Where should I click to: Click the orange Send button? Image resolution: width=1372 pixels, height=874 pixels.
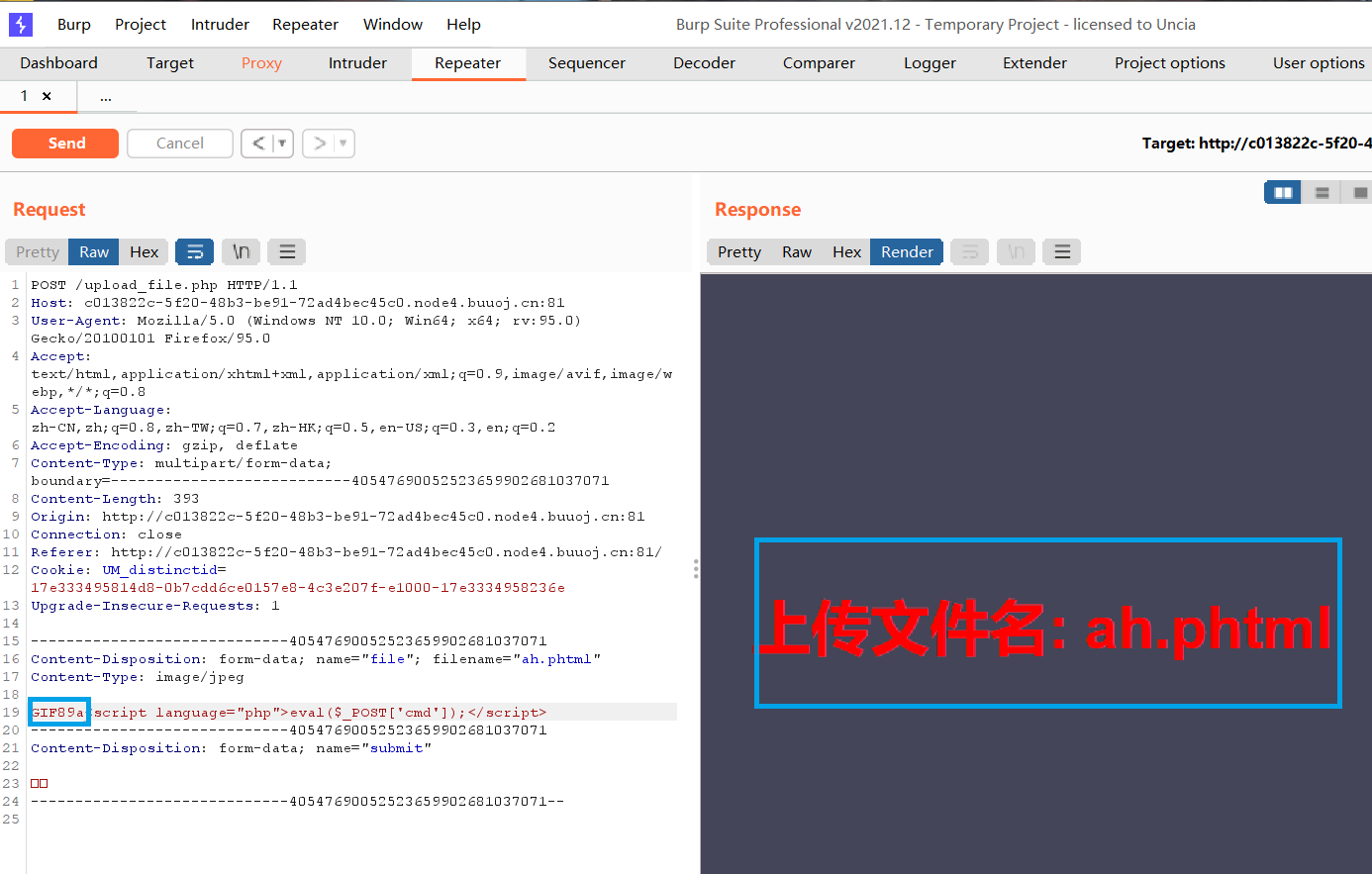click(65, 144)
